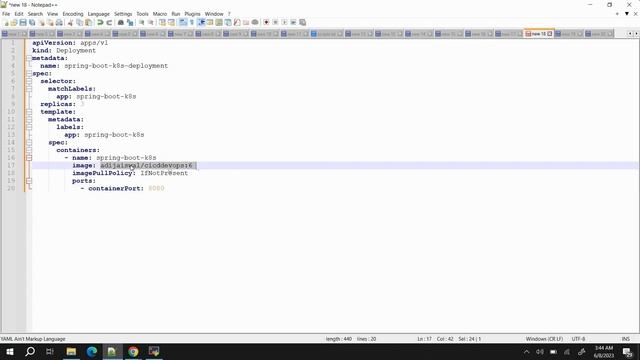Open File Explorer from the taskbar
640x360 pixels.
click(71, 351)
